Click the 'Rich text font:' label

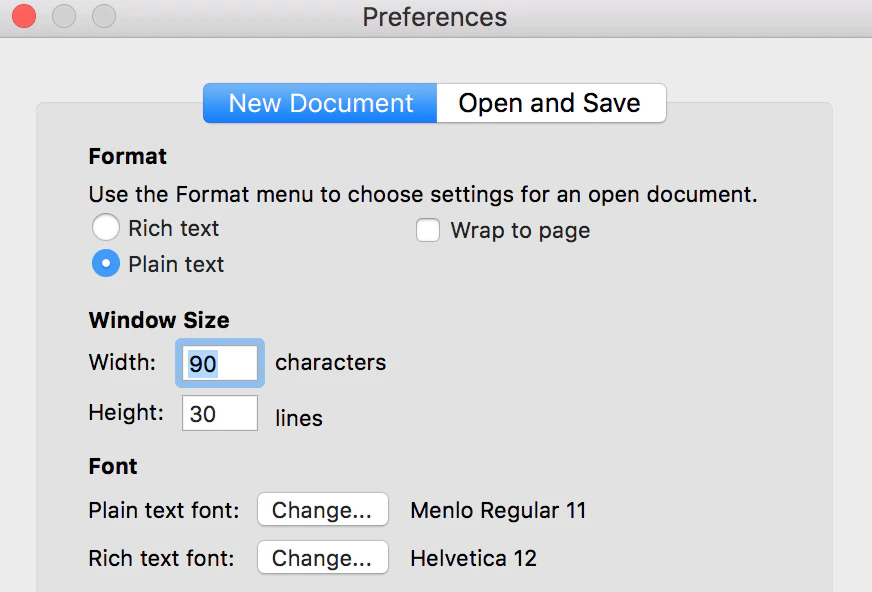[x=162, y=558]
